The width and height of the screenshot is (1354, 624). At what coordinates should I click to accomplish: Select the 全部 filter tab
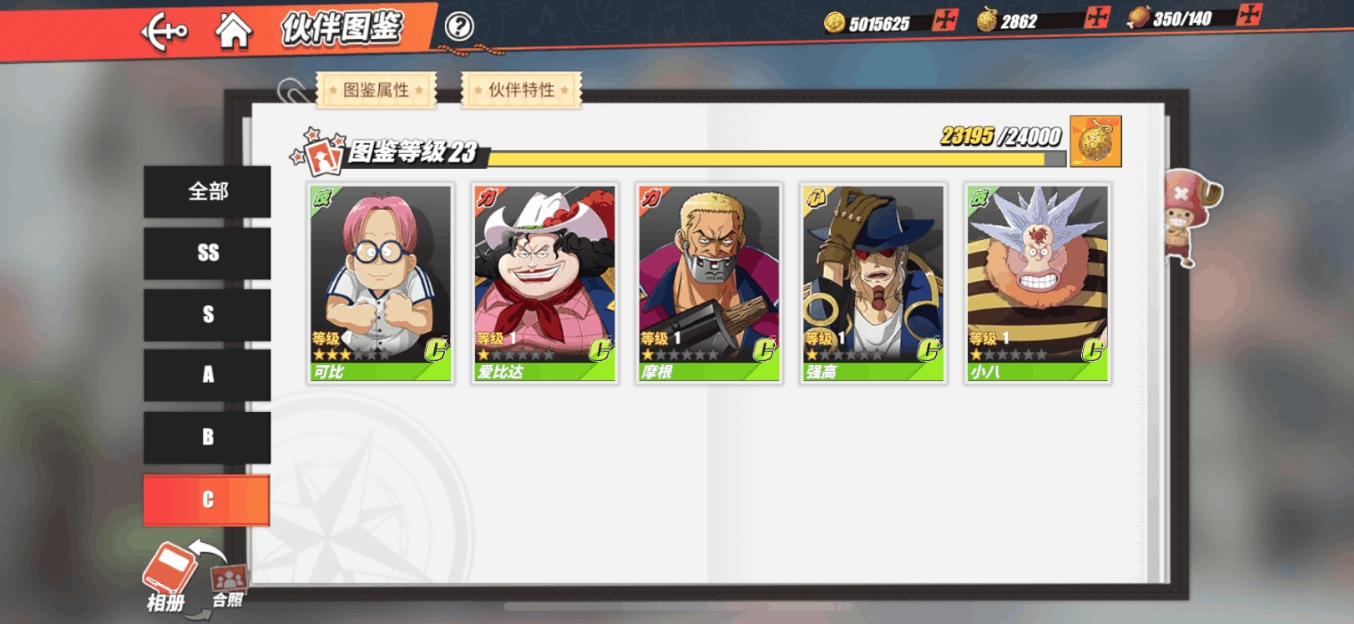[207, 192]
